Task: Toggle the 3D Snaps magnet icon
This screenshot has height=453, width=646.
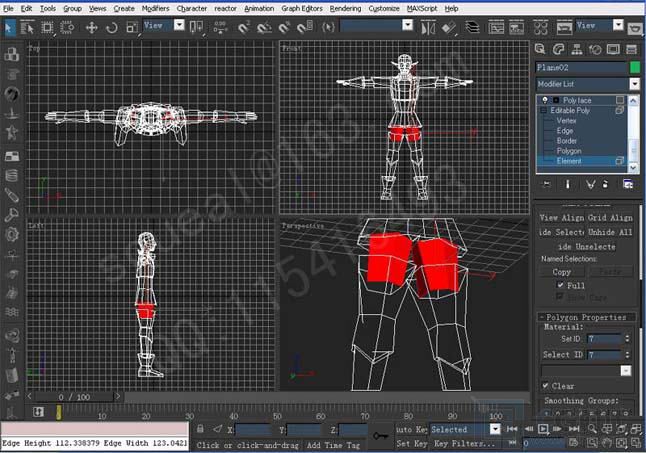Action: [244, 28]
